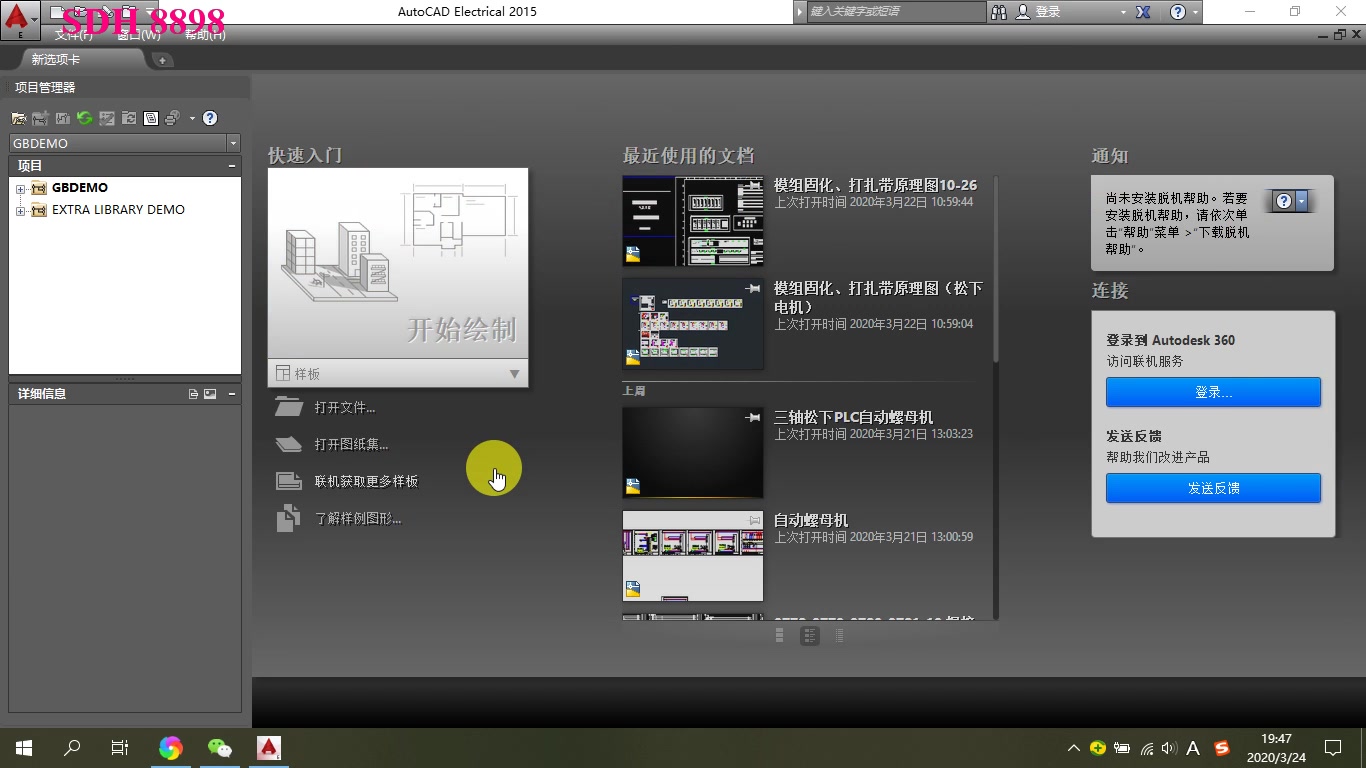Open the taskbar search magnifier
The image size is (1366, 768).
click(x=72, y=748)
